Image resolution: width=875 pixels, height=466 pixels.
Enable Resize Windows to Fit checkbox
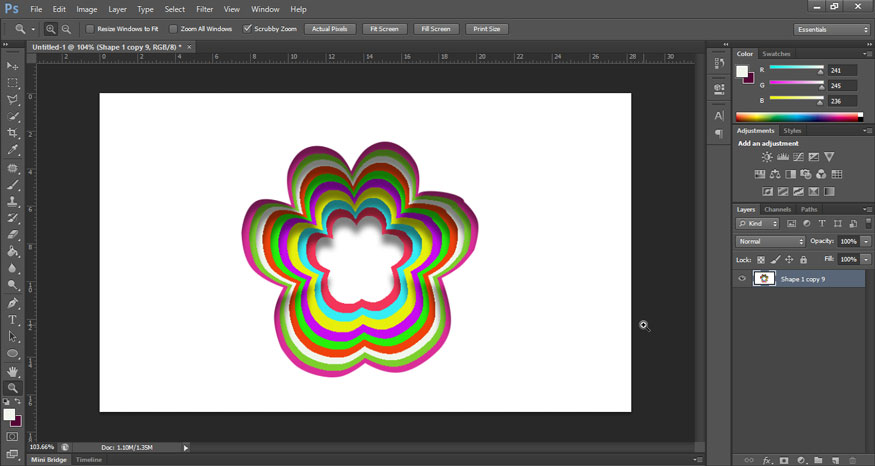90,29
